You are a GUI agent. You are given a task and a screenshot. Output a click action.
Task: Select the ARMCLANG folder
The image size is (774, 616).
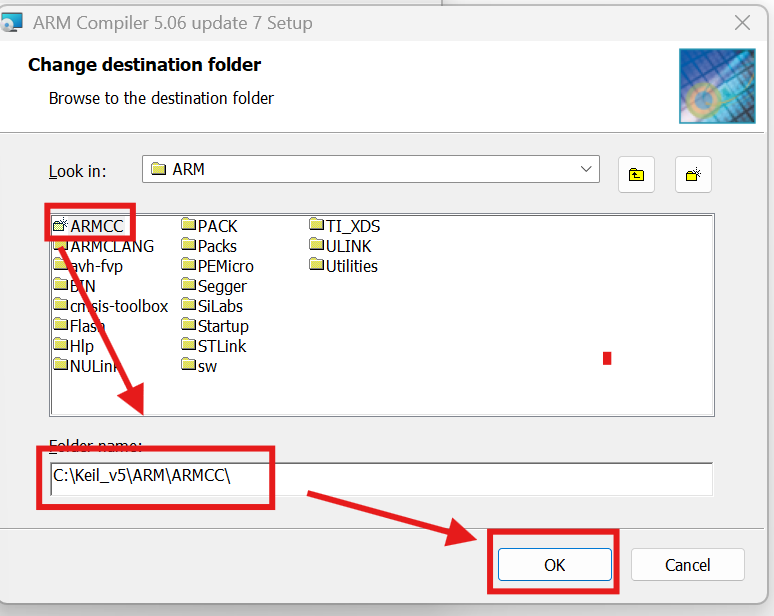coord(104,246)
